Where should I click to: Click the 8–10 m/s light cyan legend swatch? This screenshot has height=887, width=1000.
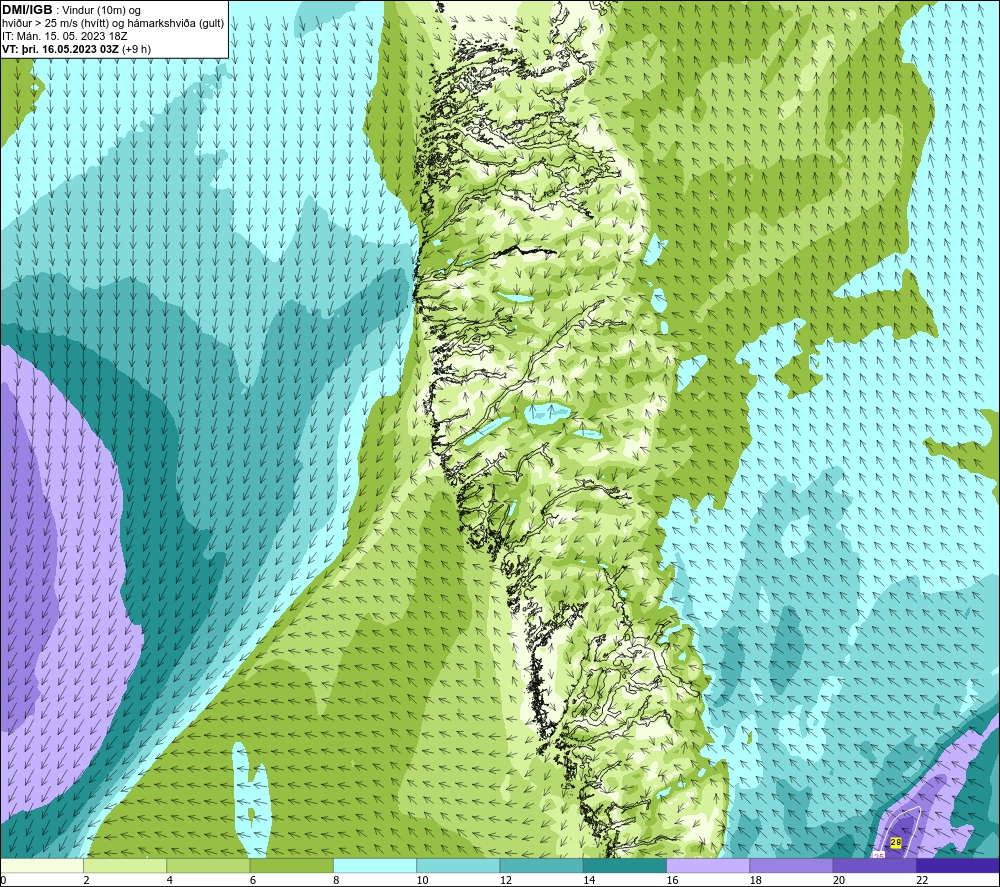(x=375, y=866)
